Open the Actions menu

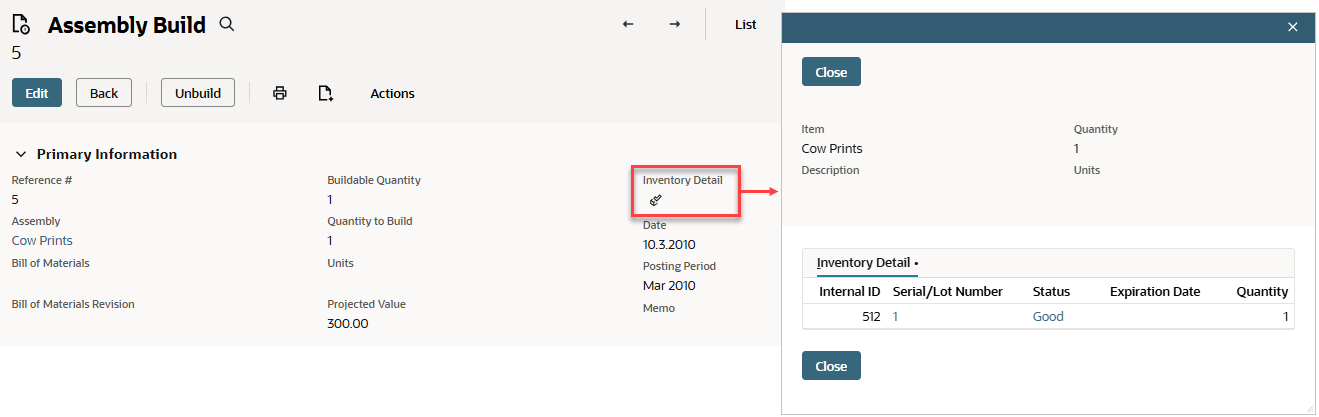392,93
